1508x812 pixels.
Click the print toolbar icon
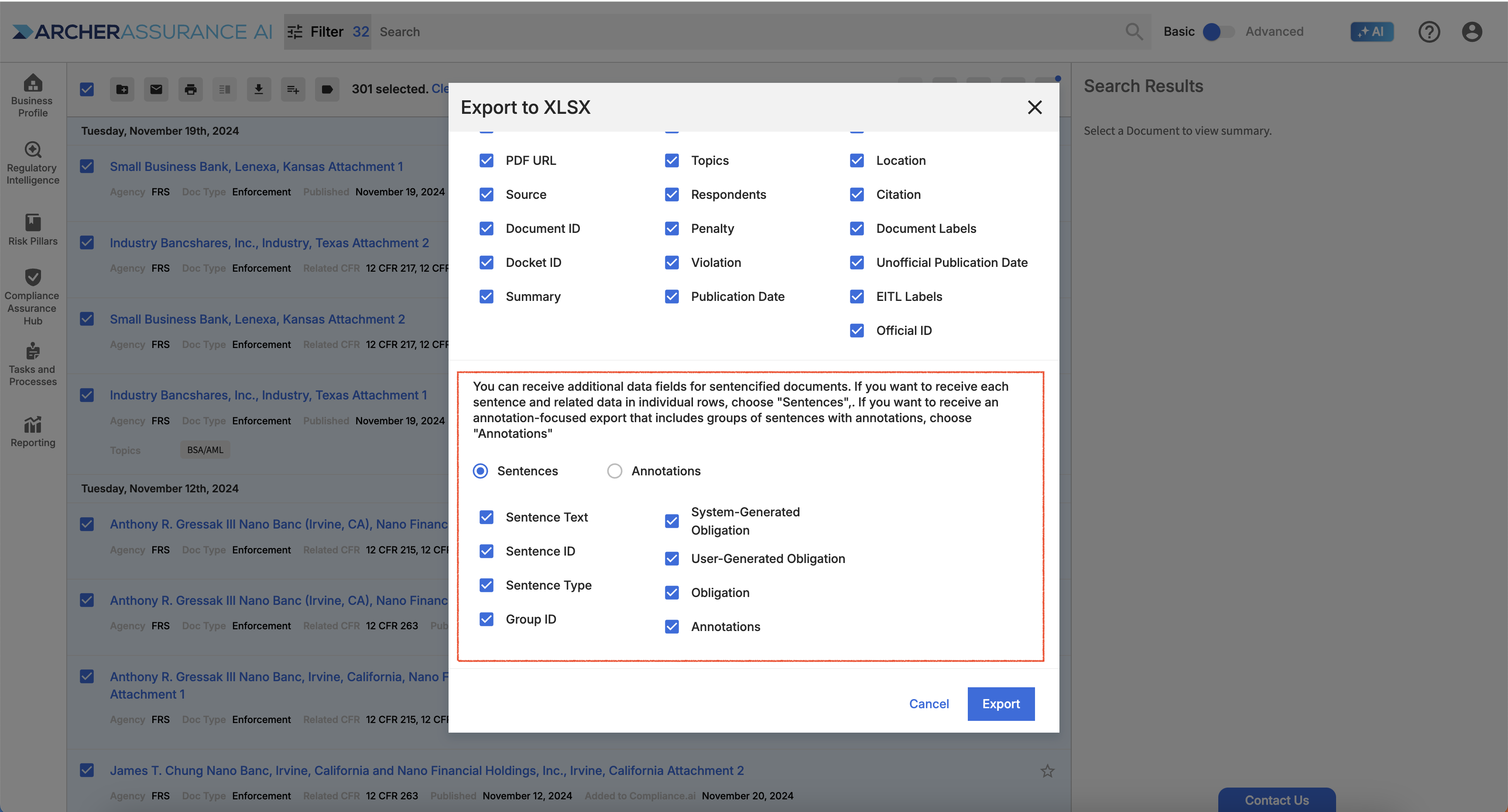point(190,89)
